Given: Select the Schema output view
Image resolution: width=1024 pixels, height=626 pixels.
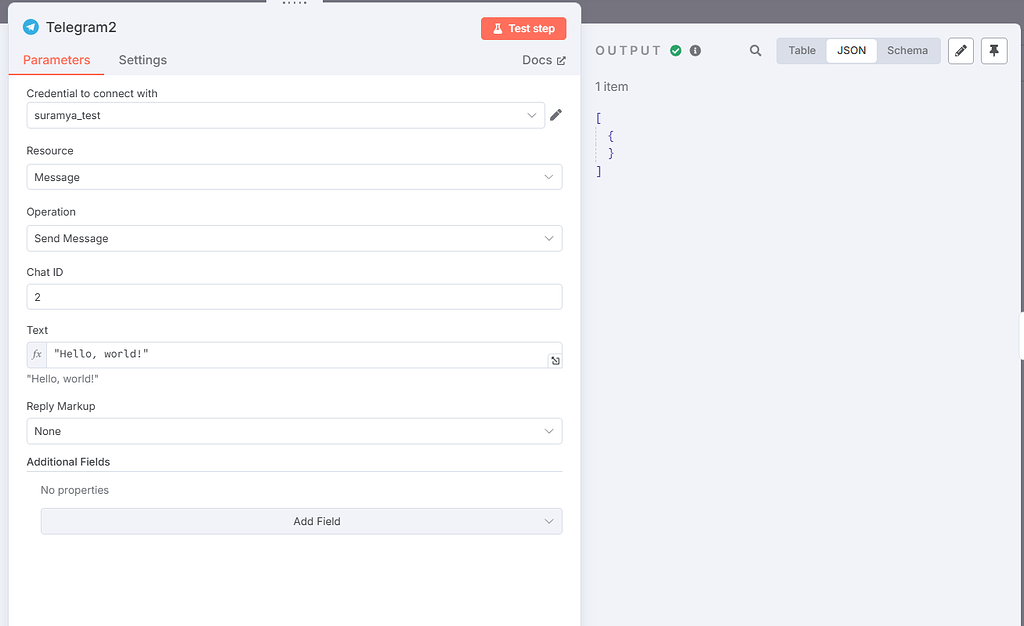Looking at the screenshot, I should click(907, 50).
